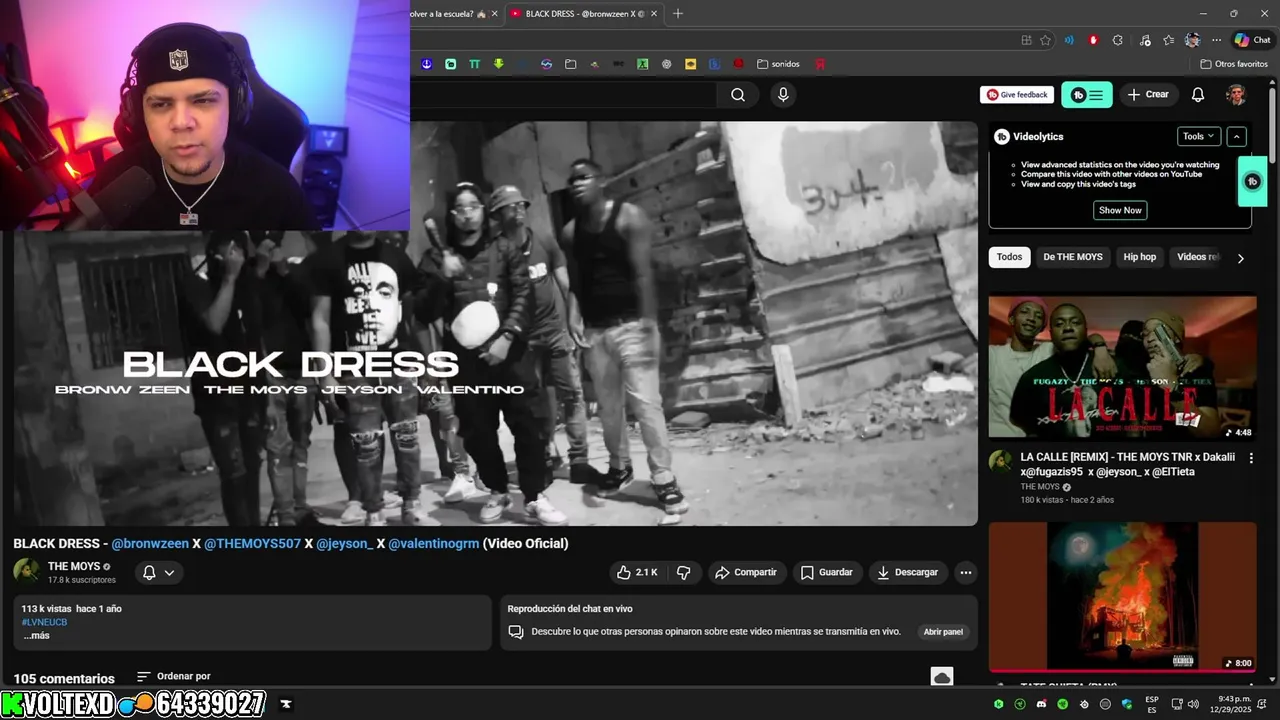The width and height of the screenshot is (1280, 720).
Task: Open Windows Security shield tray icon
Action: coord(1127,704)
